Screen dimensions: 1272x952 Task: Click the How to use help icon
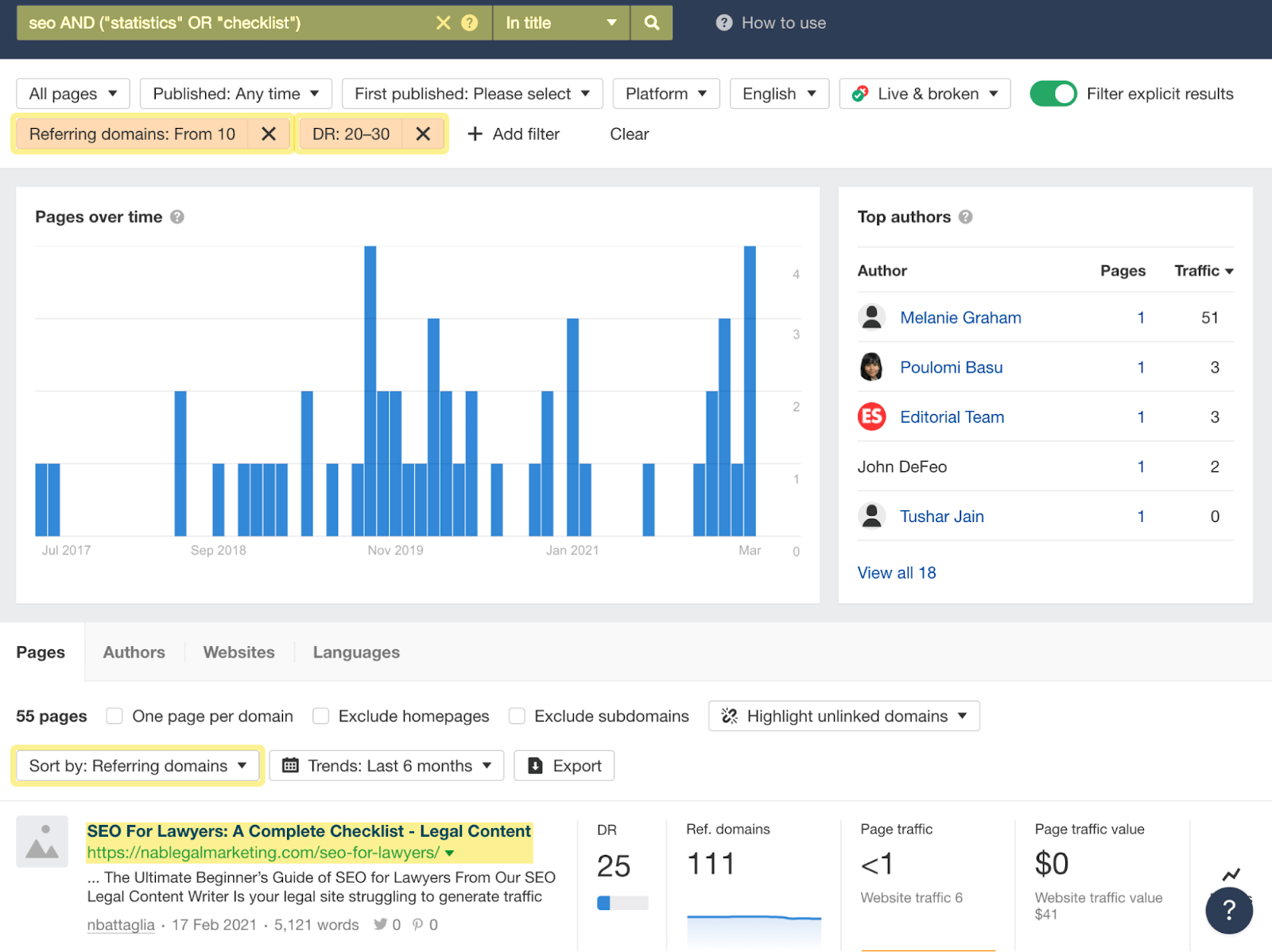[x=723, y=22]
